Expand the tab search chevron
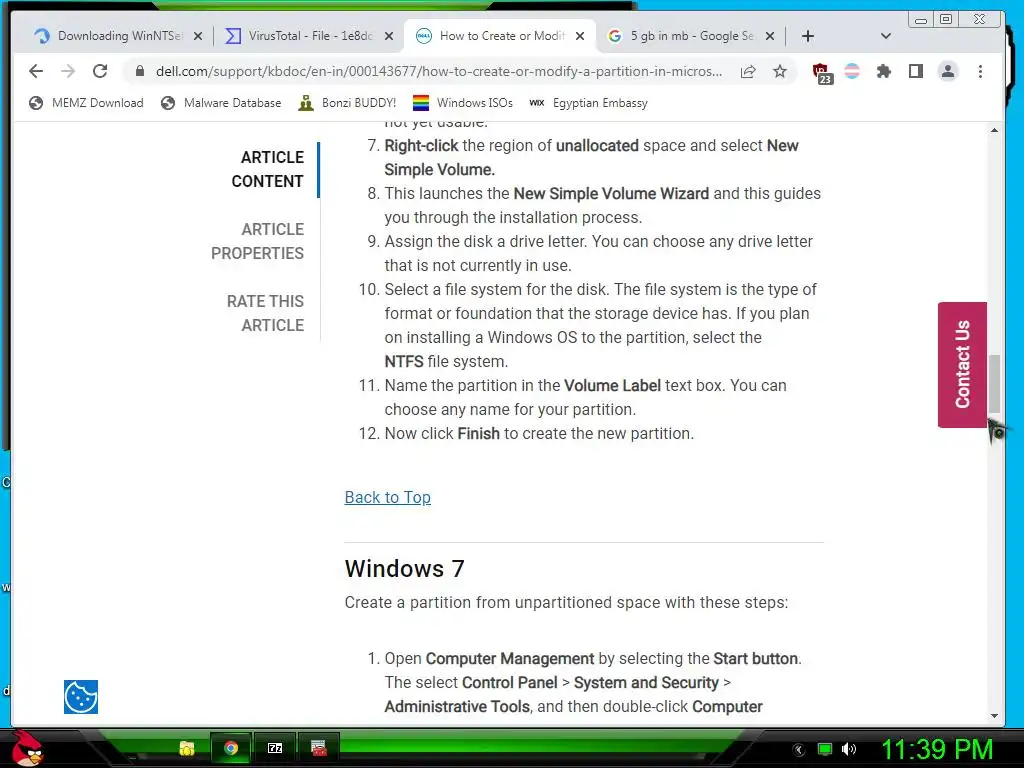This screenshot has width=1024, height=768. (886, 36)
